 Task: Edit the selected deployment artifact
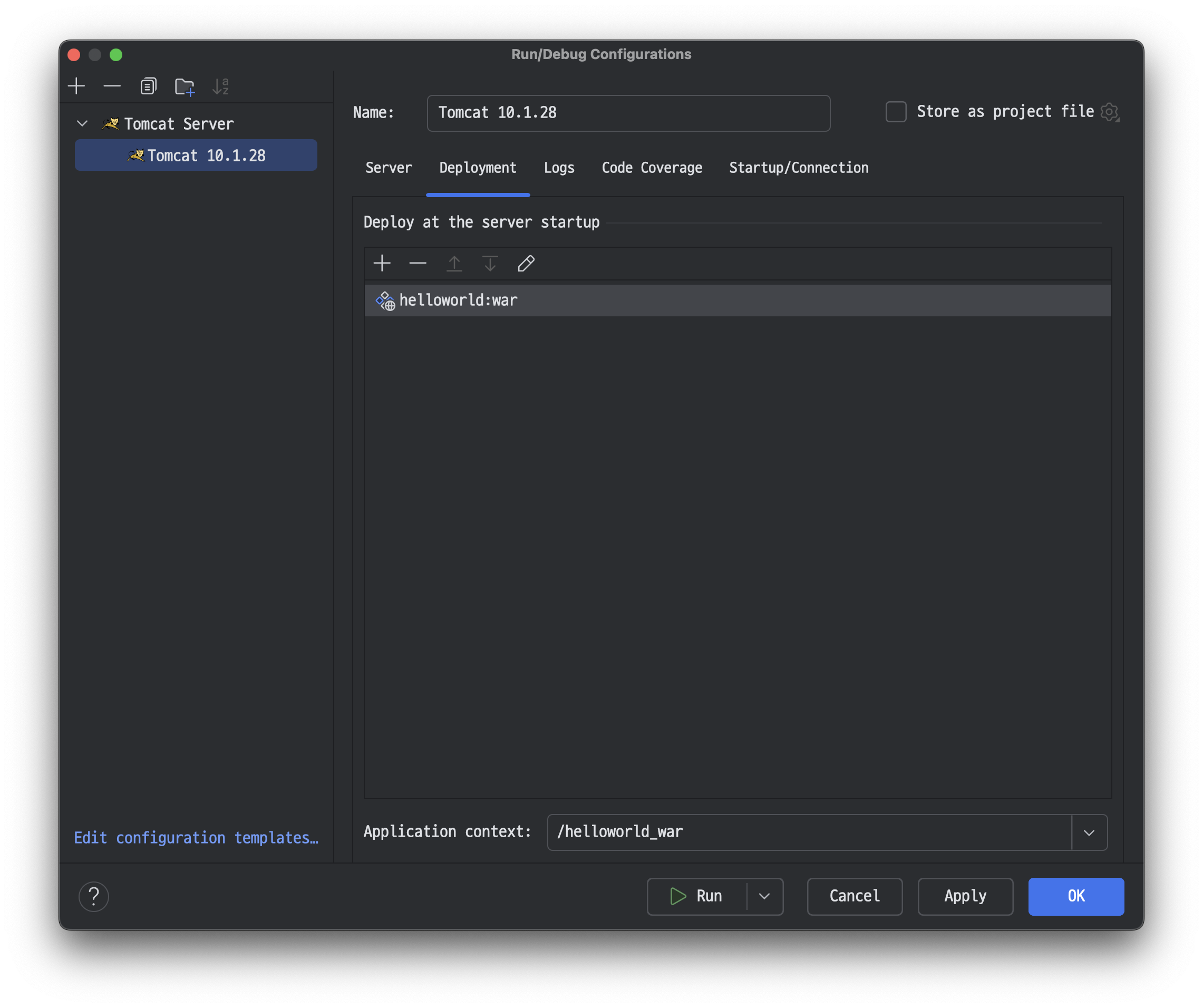pyautogui.click(x=526, y=264)
